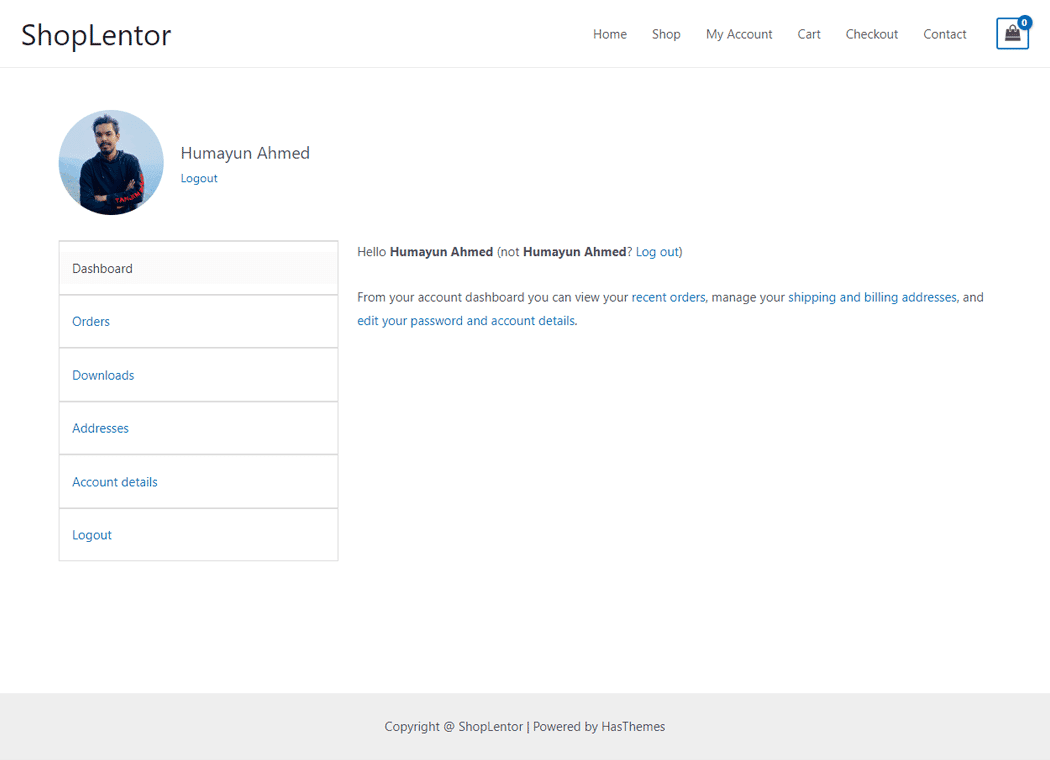Click the ShopLentor site logo
The width and height of the screenshot is (1050, 760).
[96, 35]
